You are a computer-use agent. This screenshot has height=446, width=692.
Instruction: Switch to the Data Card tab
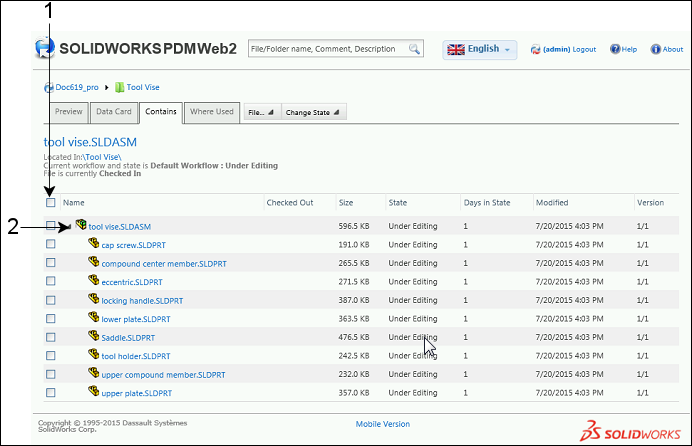[x=114, y=112]
